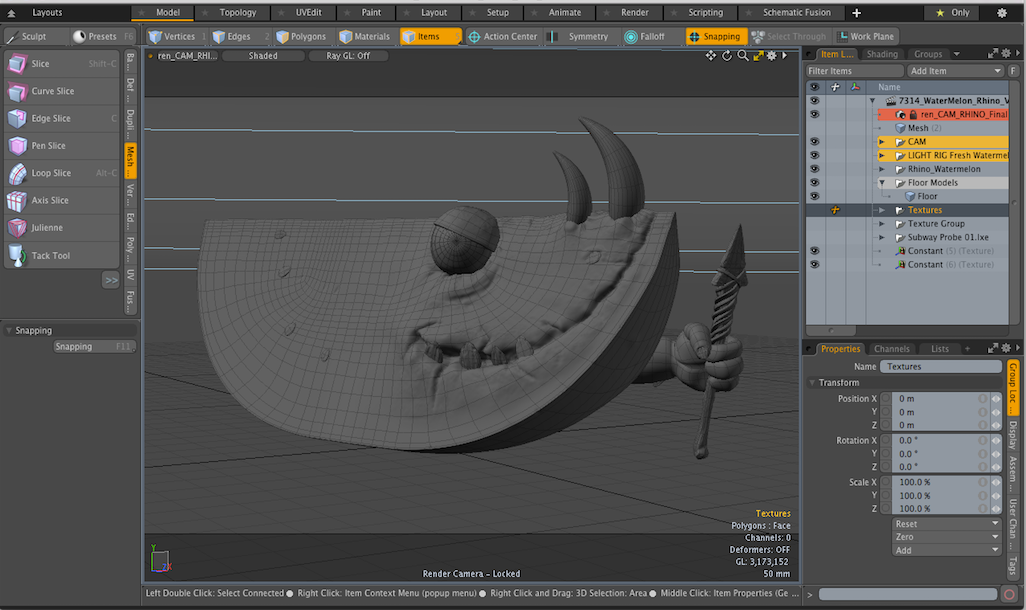Screen dimensions: 1026x610
Task: Switch to Materials selection mode
Action: [366, 37]
